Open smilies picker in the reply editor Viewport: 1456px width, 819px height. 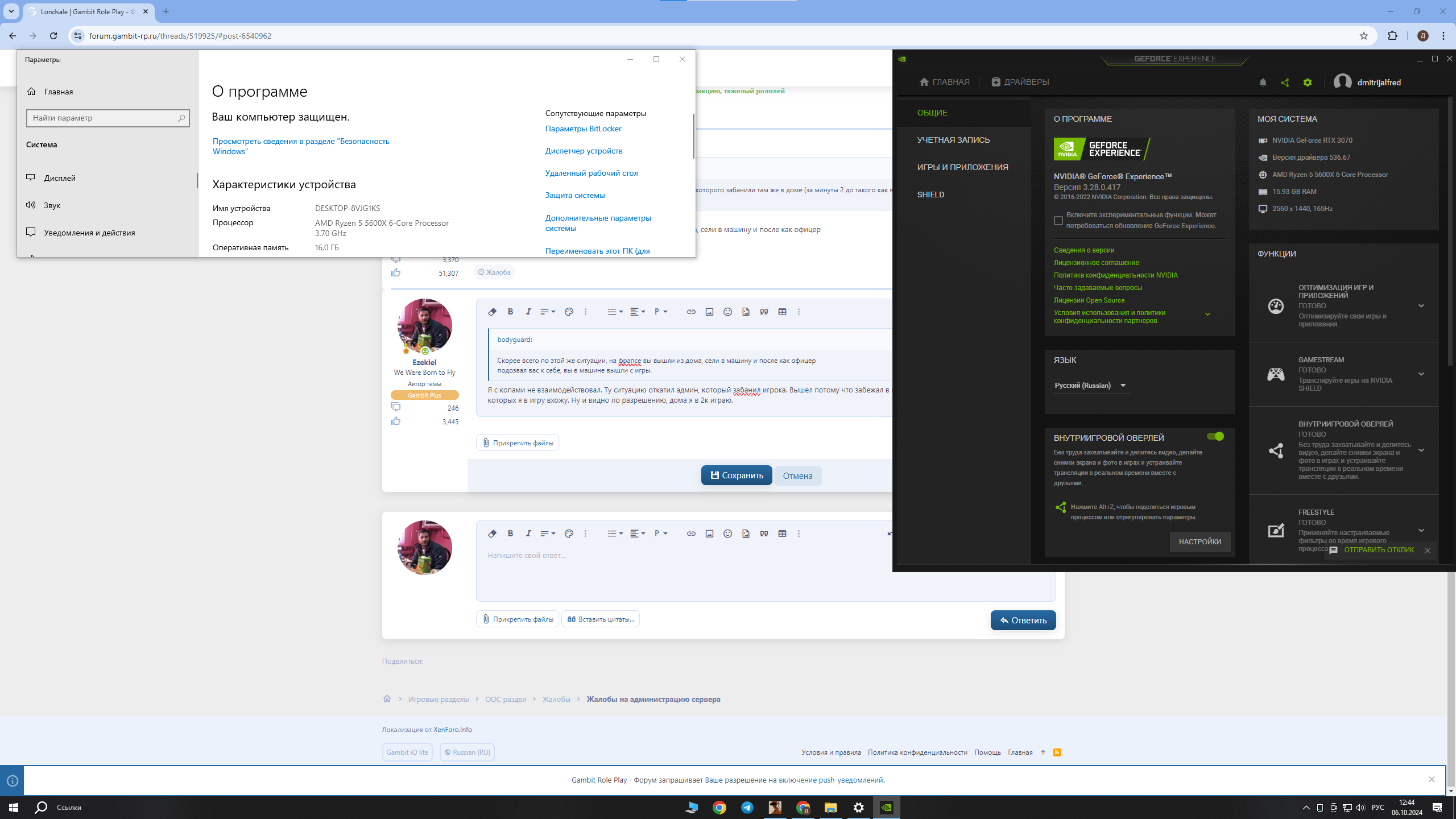pos(727,533)
